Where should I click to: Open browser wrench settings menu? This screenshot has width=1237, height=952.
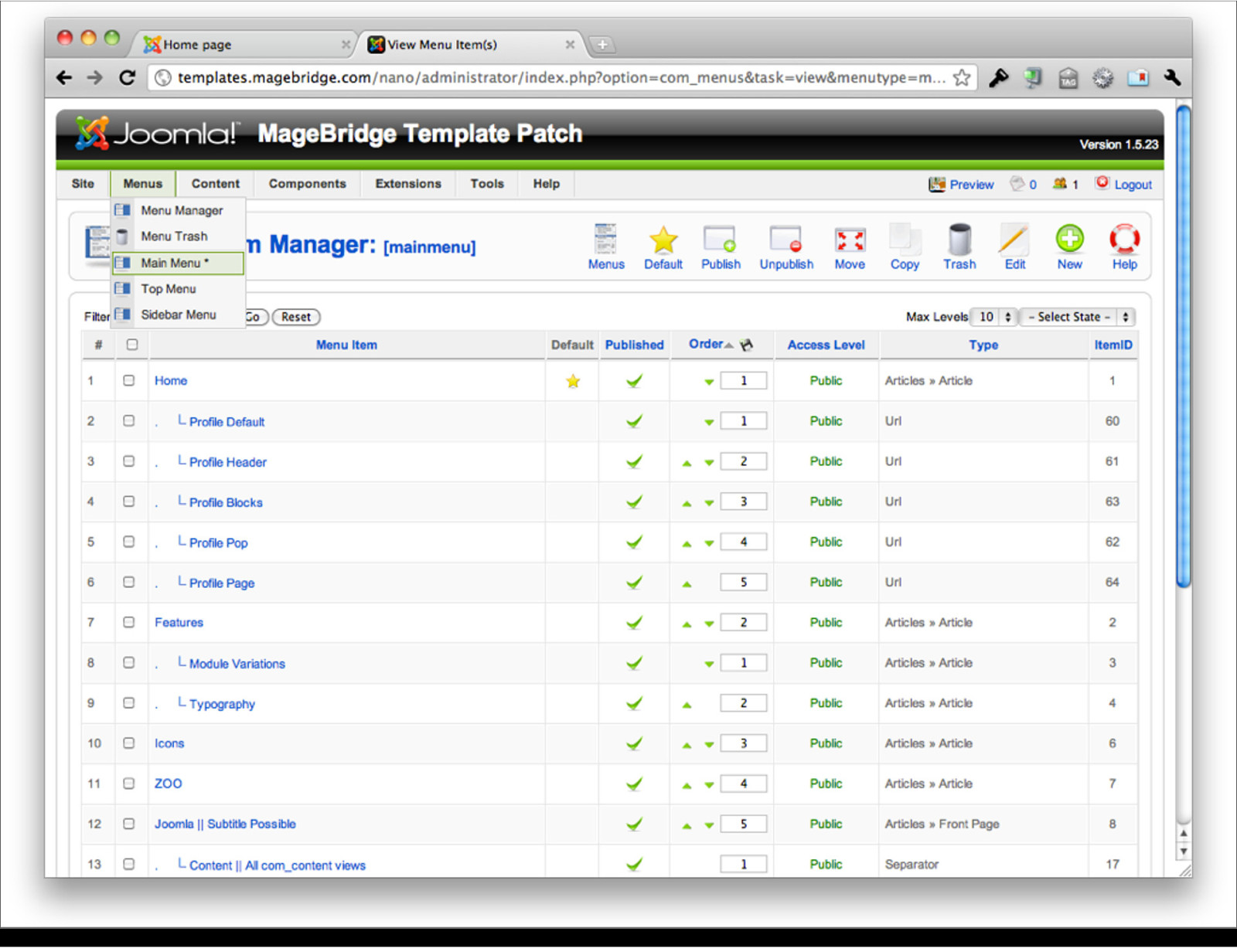click(x=1172, y=77)
